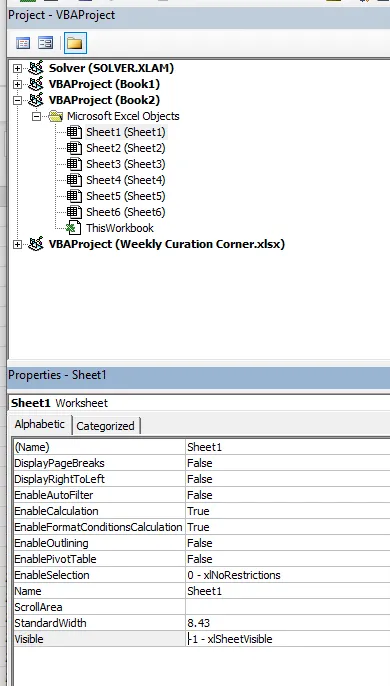This screenshot has width=390, height=686.
Task: Select the EnableCalculation property name
Action: 99,511
